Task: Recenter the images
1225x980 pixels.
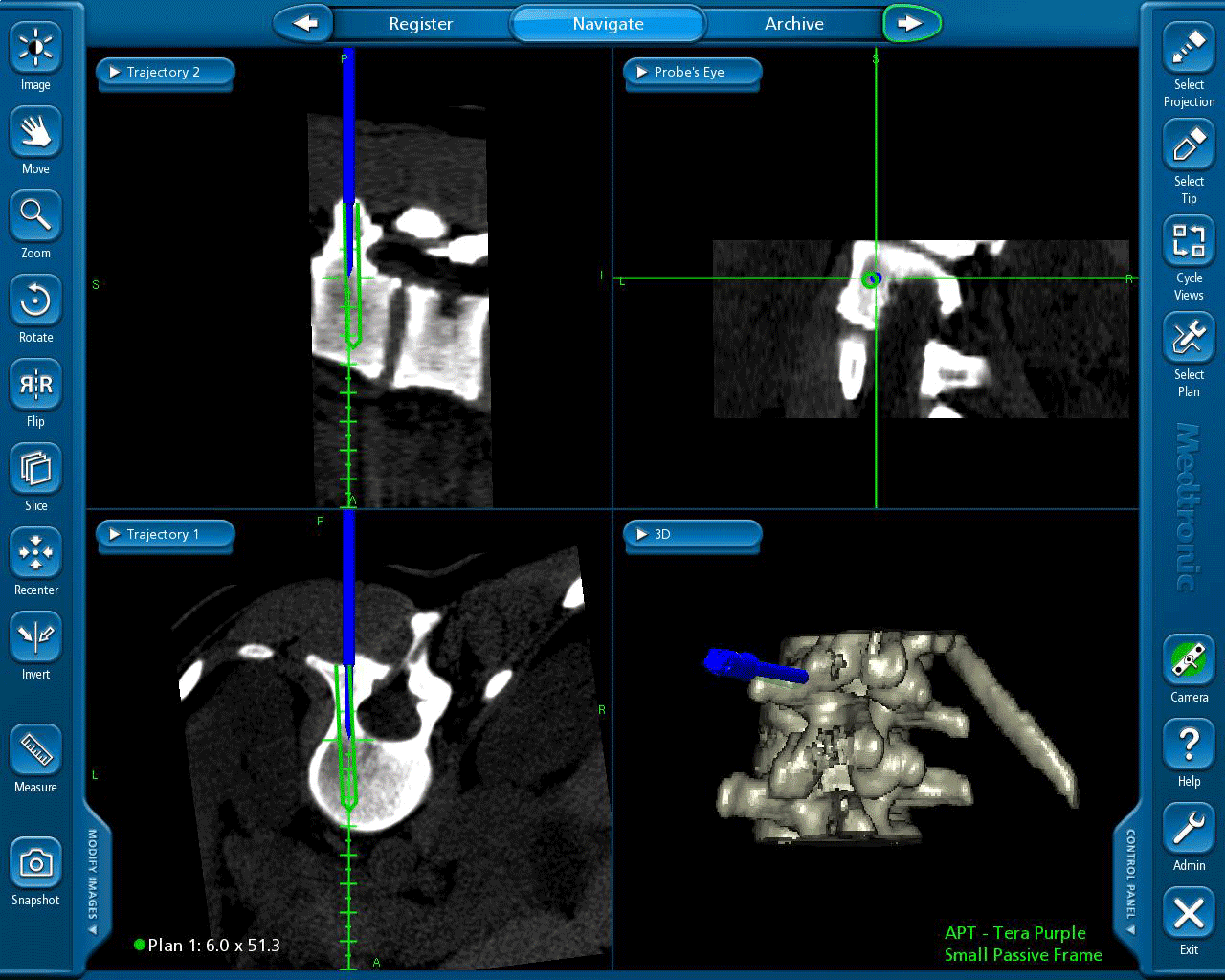Action: [x=35, y=553]
